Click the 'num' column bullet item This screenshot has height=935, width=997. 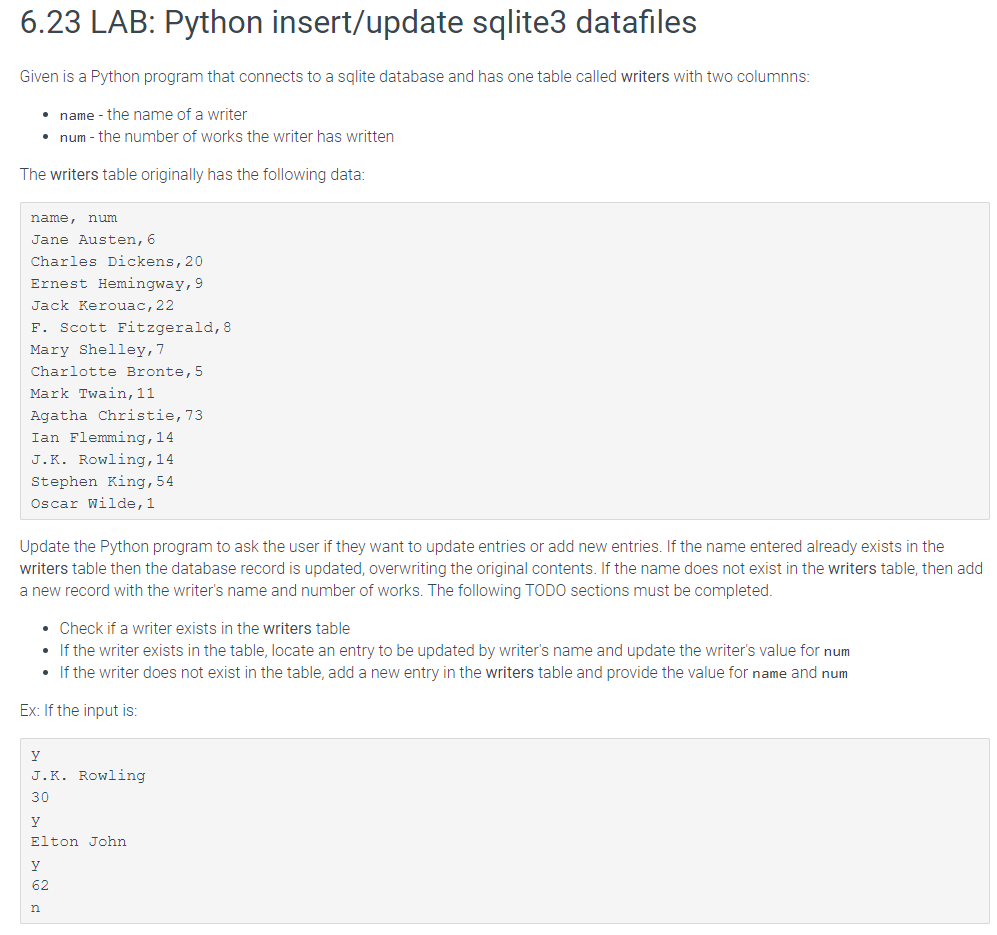[226, 137]
